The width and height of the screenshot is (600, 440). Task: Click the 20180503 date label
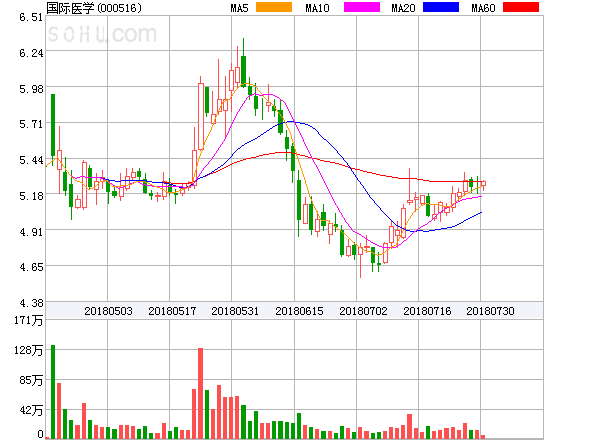click(108, 311)
